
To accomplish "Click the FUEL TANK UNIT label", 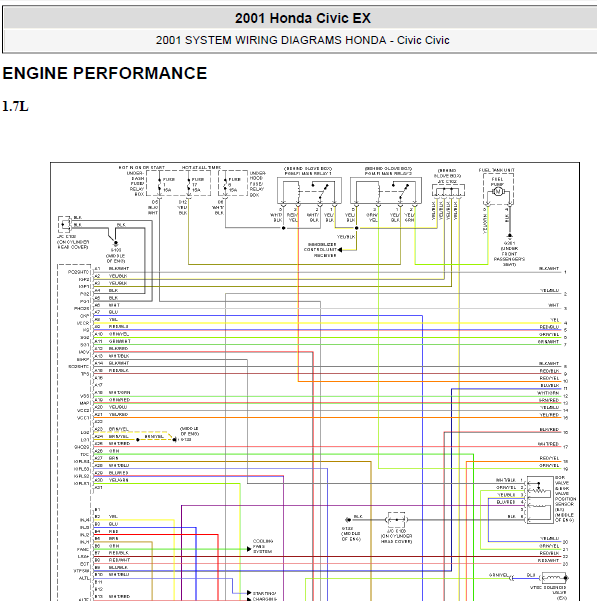I will click(x=497, y=170).
